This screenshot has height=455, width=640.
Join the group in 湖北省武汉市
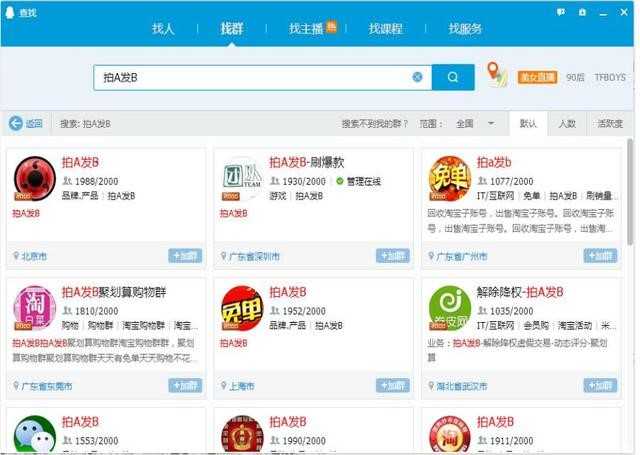pos(600,385)
